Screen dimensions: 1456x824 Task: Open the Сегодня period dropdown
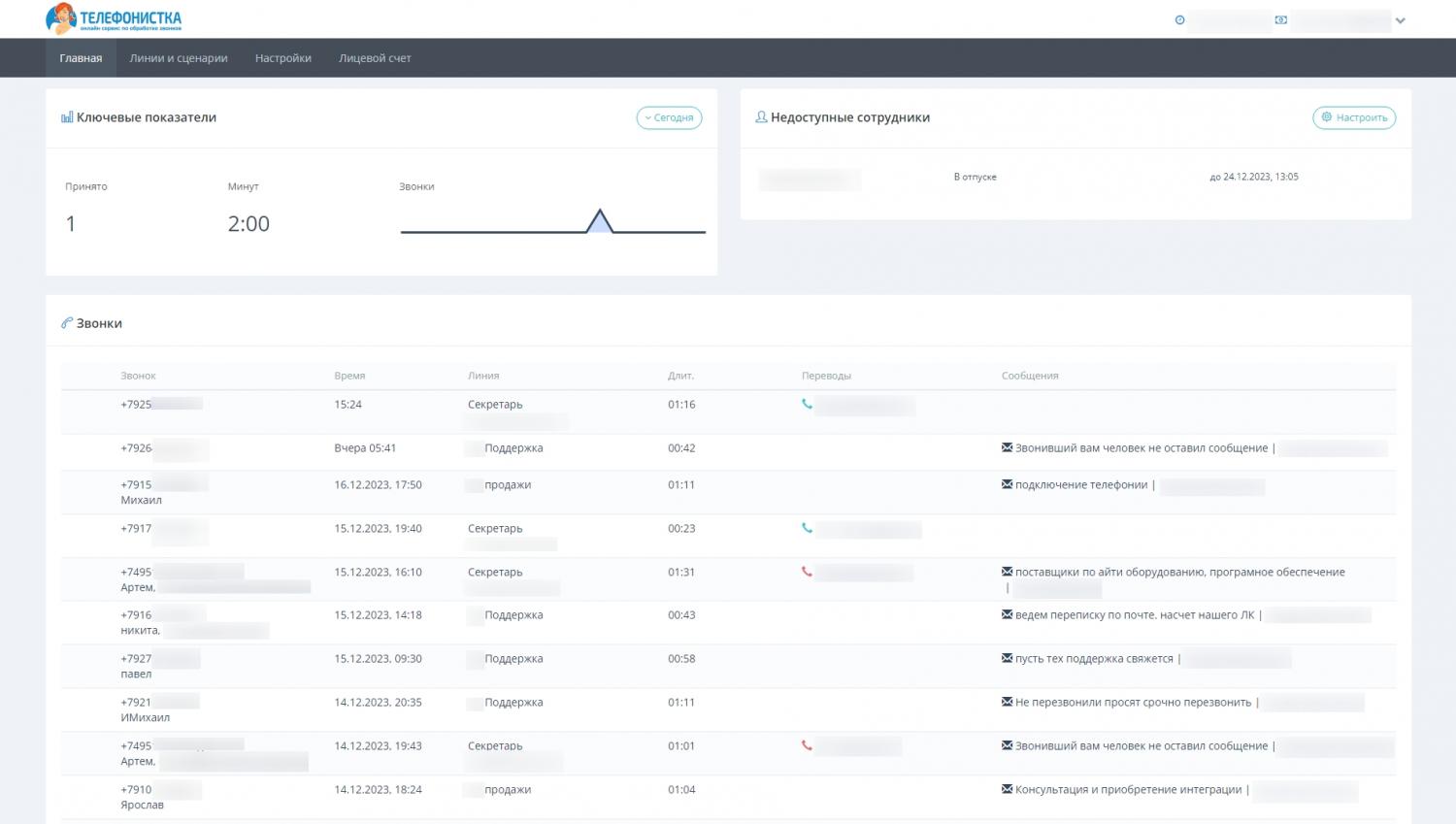tap(669, 117)
